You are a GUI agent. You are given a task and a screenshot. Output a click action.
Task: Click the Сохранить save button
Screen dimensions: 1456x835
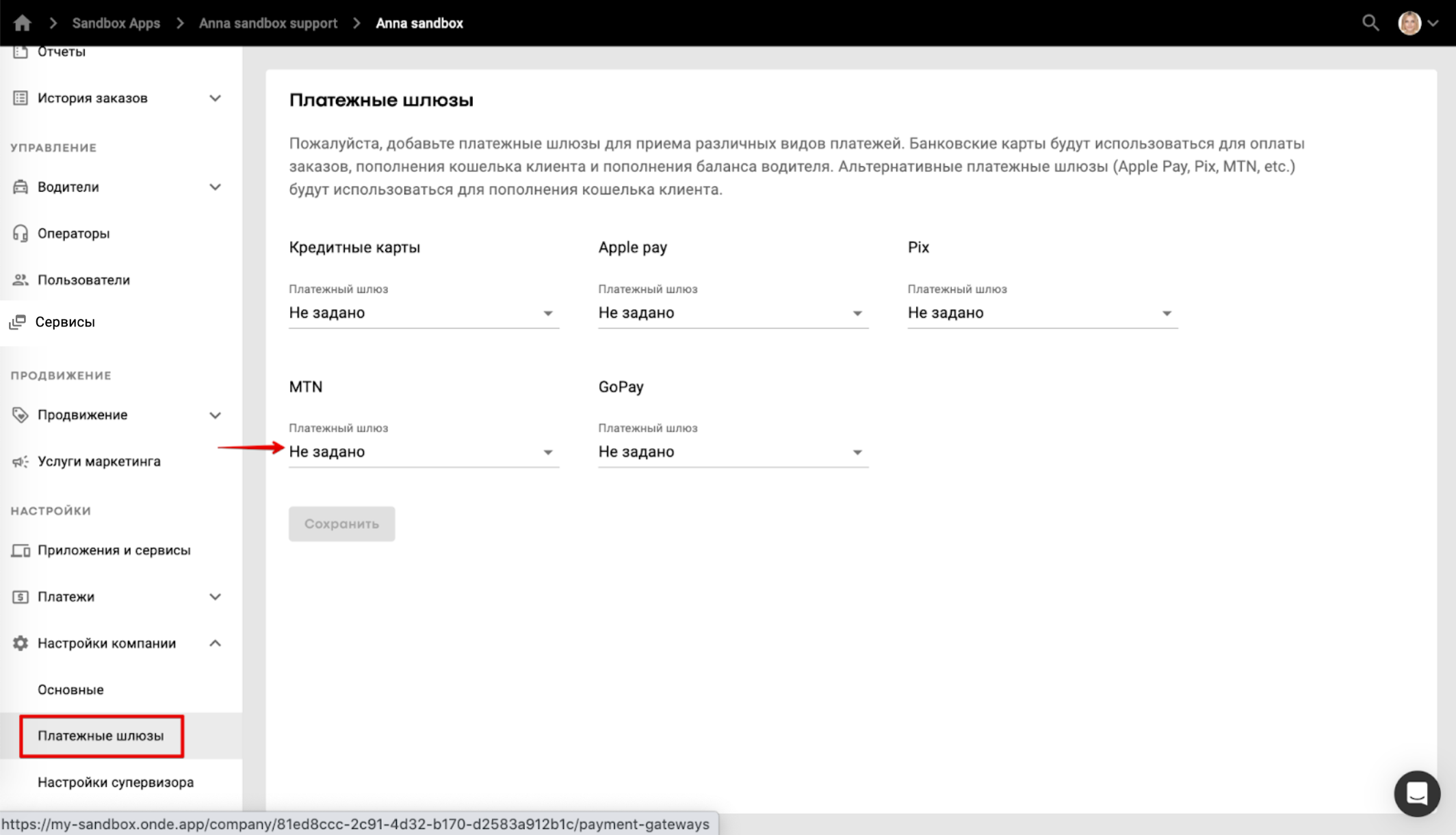pos(341,524)
